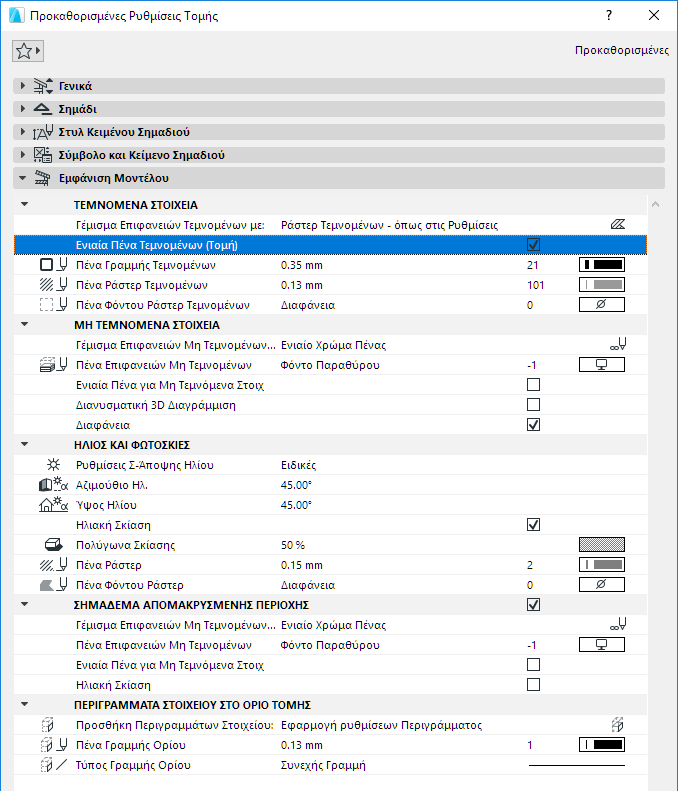Enable first Ενιαία Πένα για Μη Τεμνόμενα Στοιχ checkbox

click(x=533, y=385)
